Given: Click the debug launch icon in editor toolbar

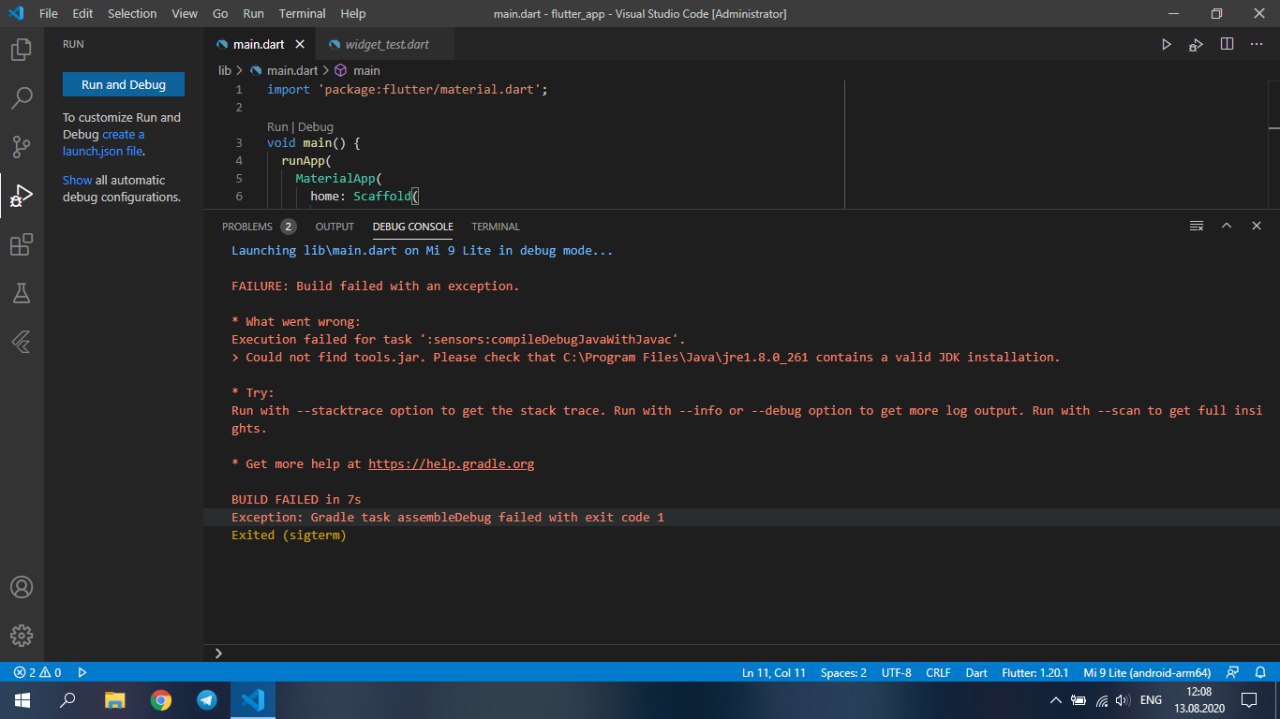Looking at the screenshot, I should coord(1196,44).
